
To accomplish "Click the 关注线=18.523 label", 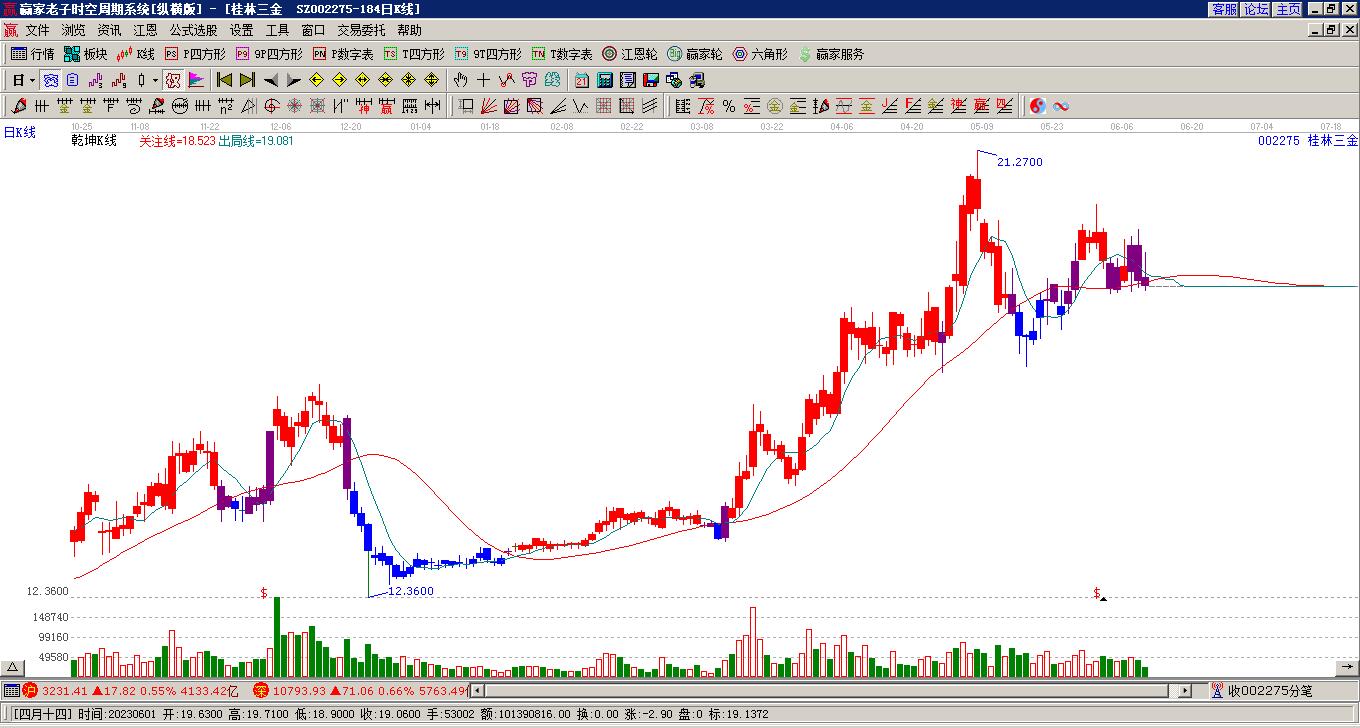I will point(177,141).
